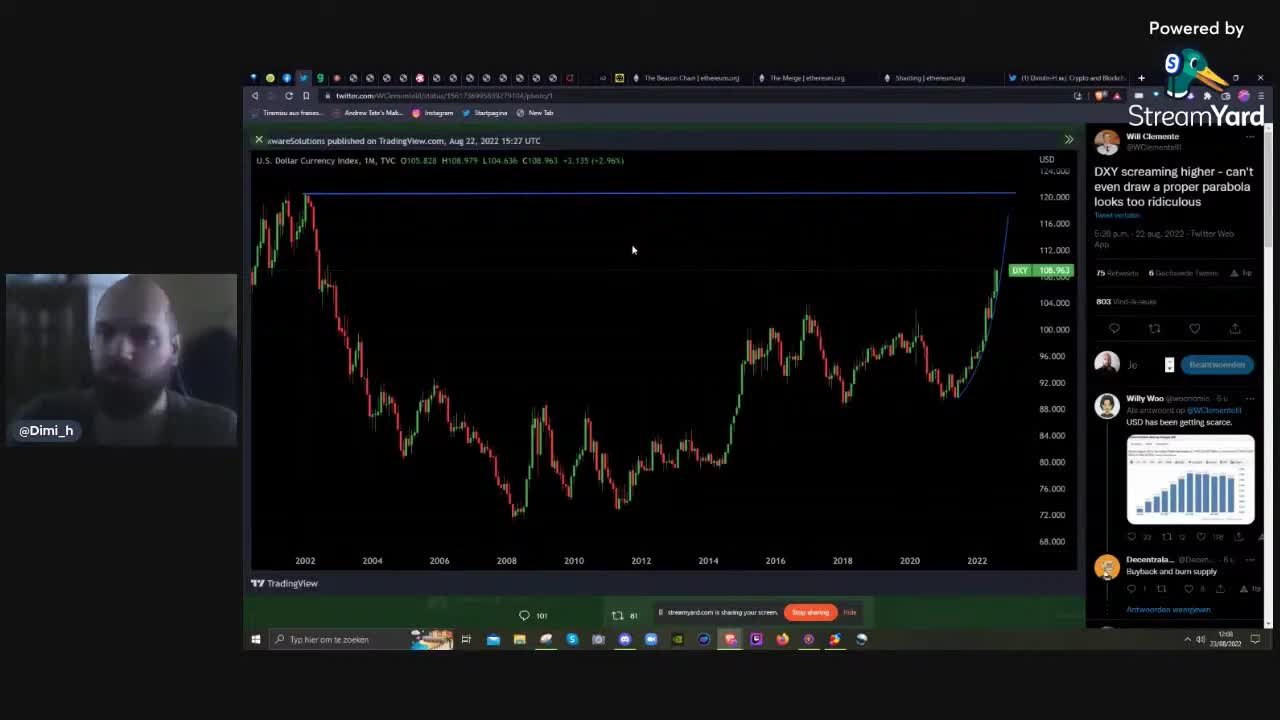Close the enlarged chart photo viewer
1280x720 pixels.
(259, 140)
